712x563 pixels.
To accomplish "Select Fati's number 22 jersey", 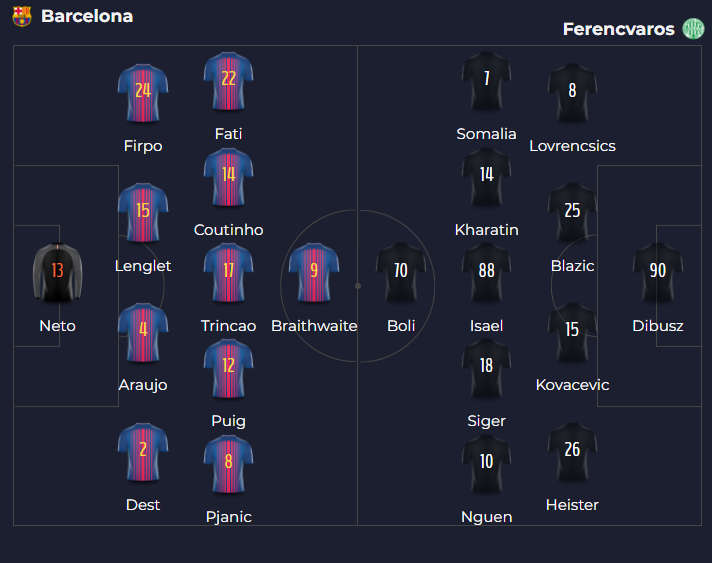I will (228, 81).
